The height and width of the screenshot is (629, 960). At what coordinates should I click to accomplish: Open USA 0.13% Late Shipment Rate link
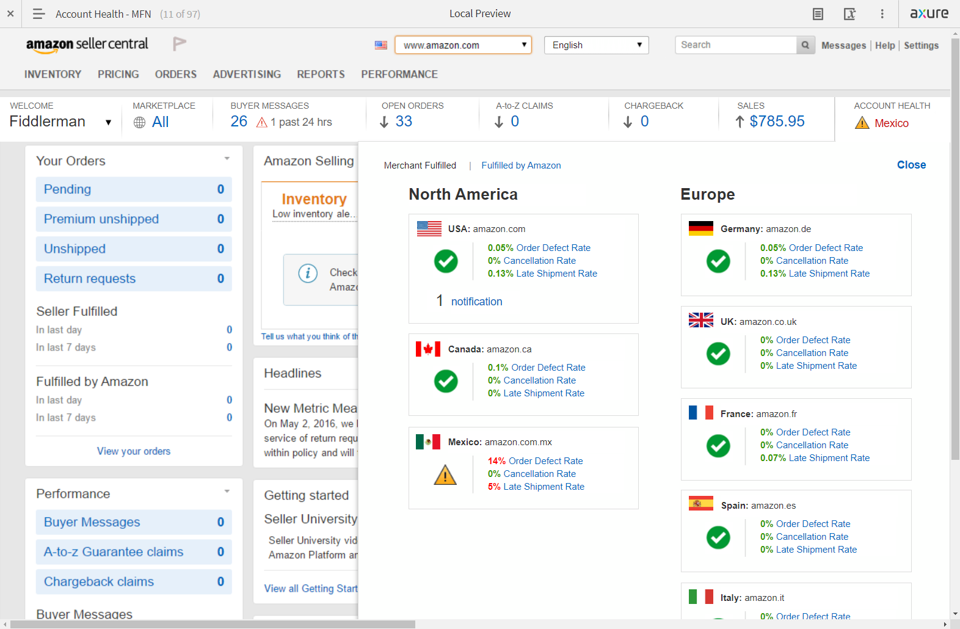tap(542, 273)
